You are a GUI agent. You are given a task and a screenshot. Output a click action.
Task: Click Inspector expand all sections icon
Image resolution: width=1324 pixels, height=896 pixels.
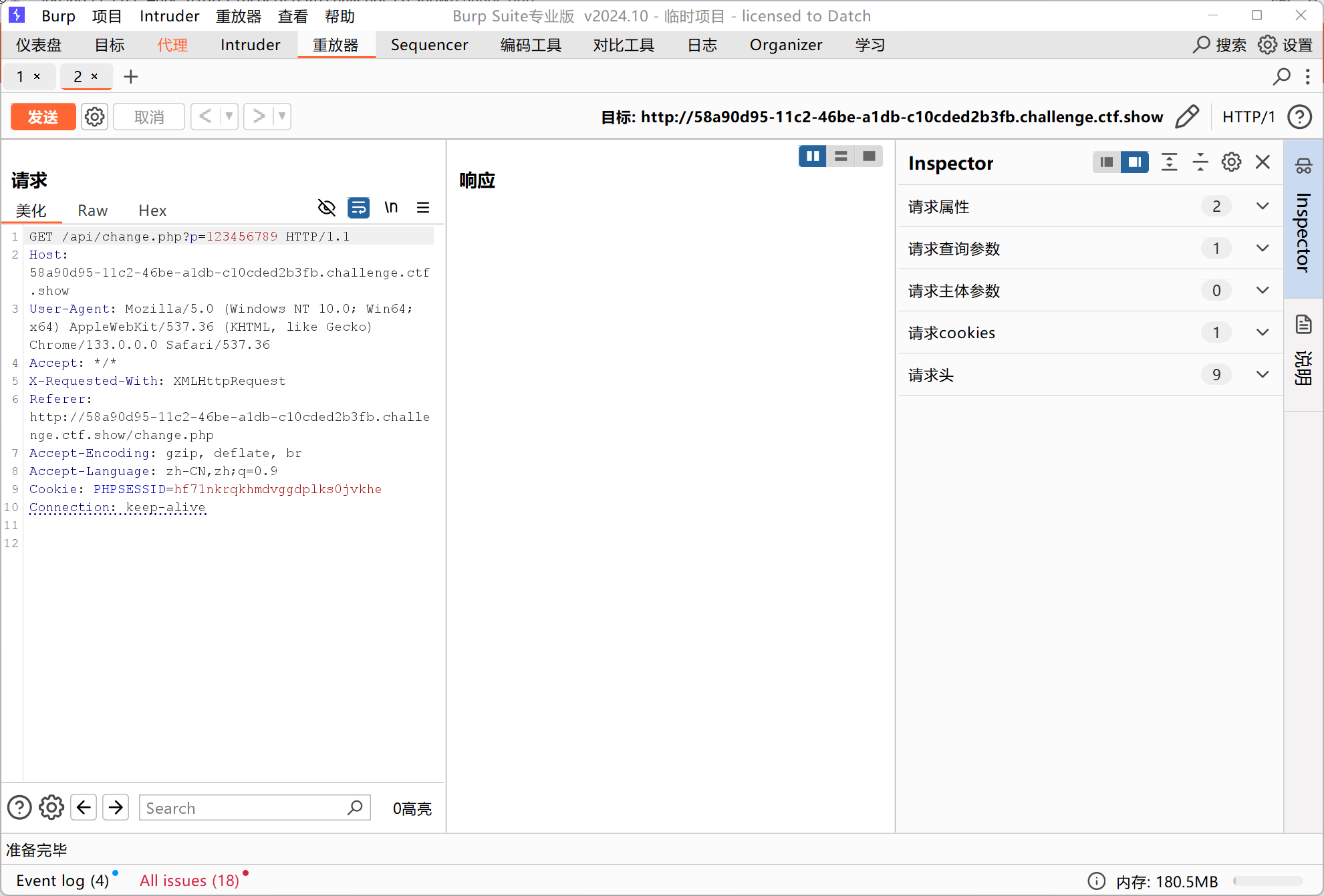coord(1169,162)
